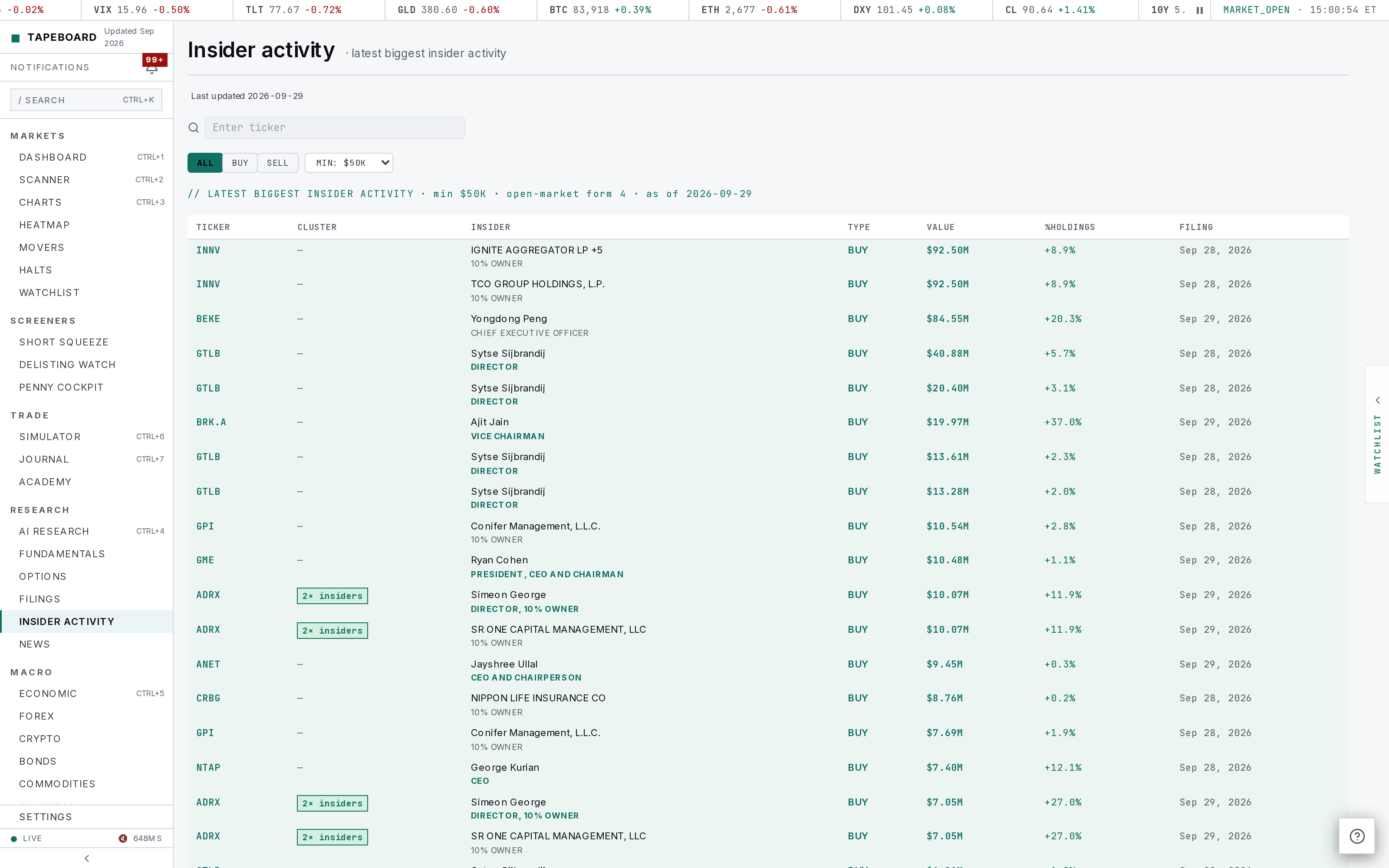Click the search magnifier icon beside ticker field

point(194,128)
